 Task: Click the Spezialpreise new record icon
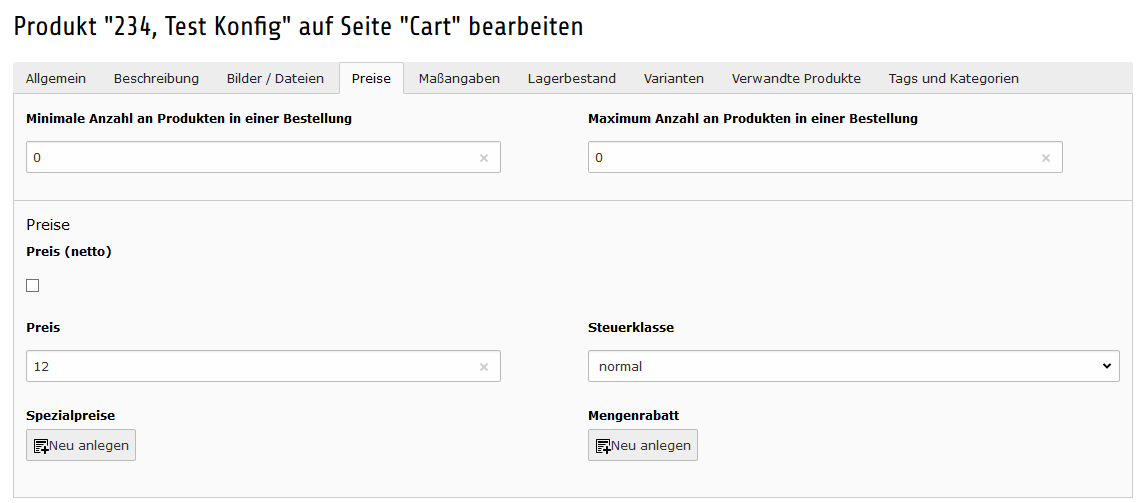tap(41, 446)
